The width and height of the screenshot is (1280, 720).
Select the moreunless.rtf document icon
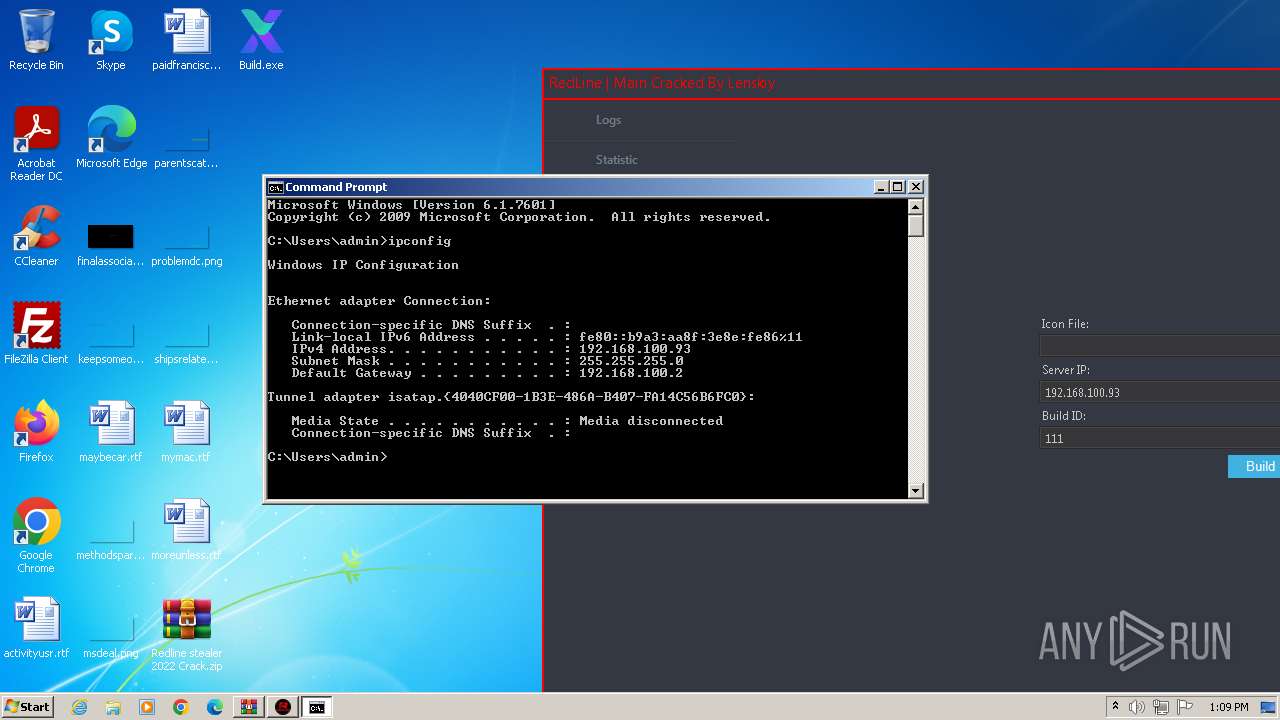186,530
